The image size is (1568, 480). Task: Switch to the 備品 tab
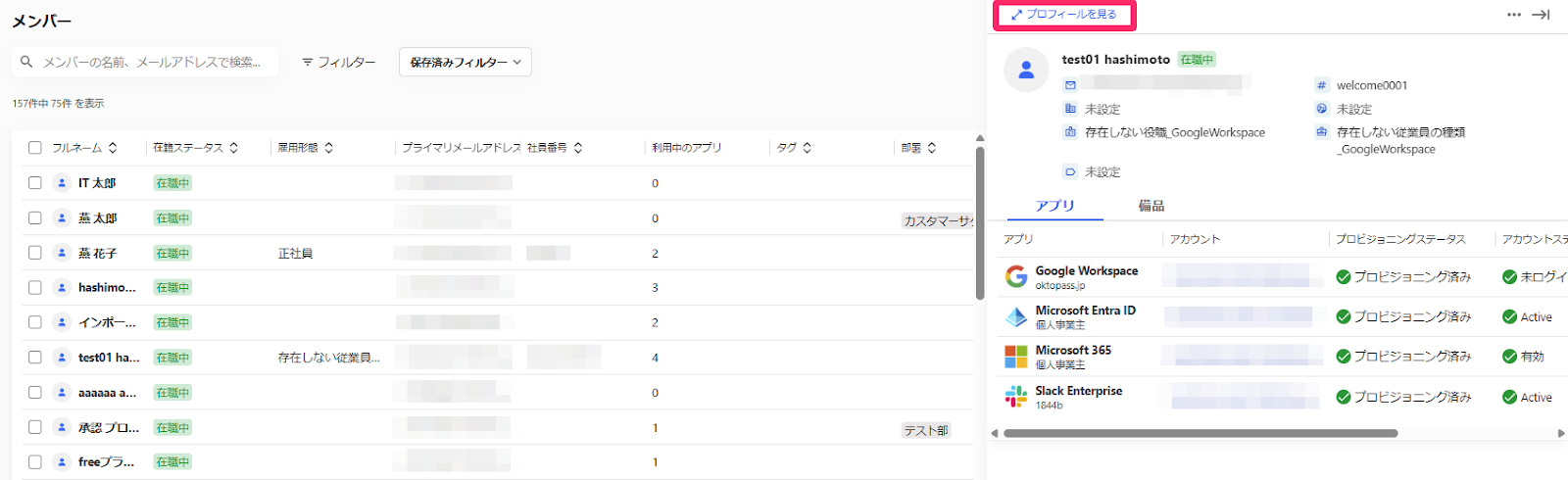click(x=1151, y=206)
